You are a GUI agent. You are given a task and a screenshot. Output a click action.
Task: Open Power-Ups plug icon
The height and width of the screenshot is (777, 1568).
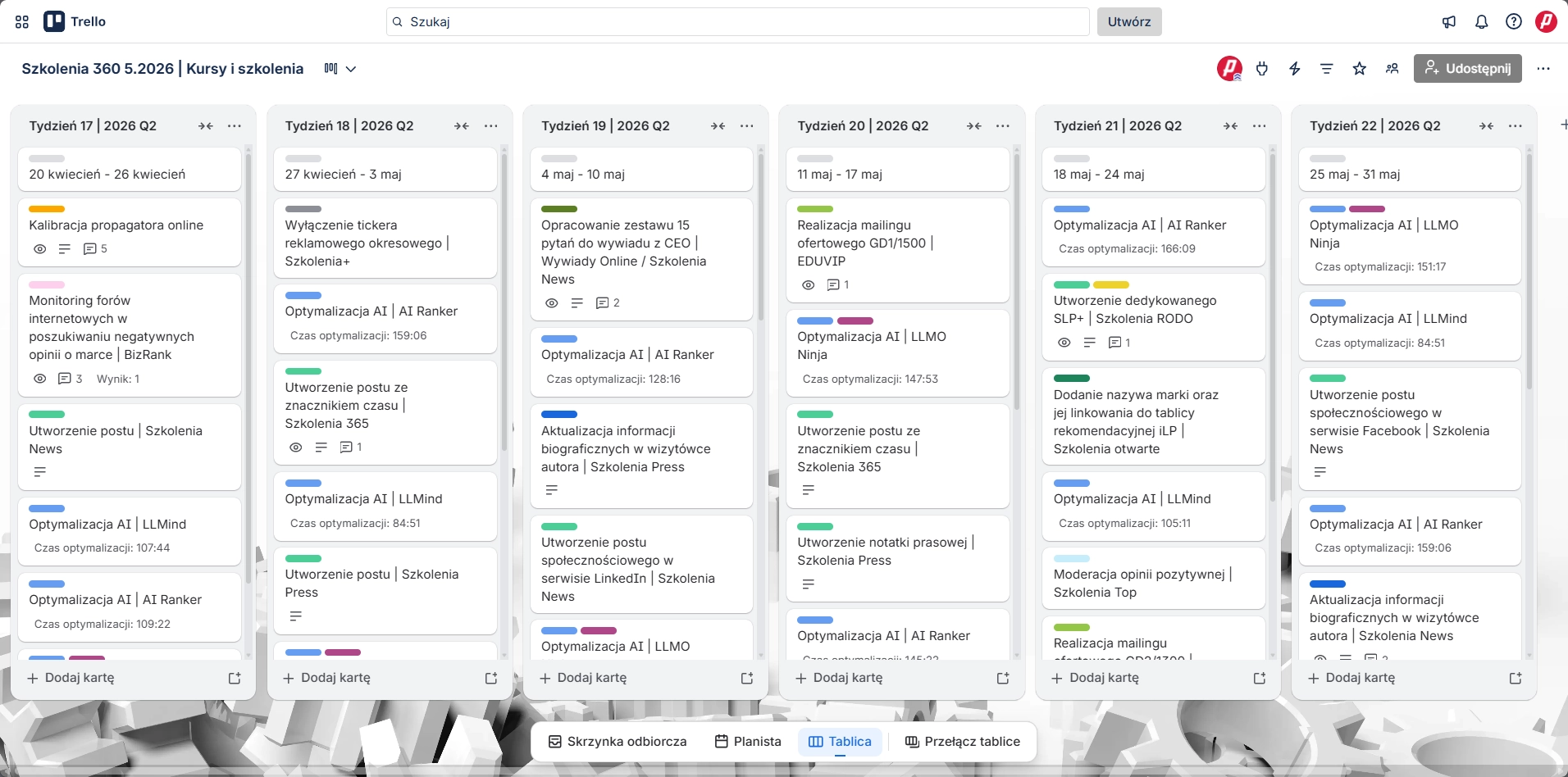(1262, 69)
